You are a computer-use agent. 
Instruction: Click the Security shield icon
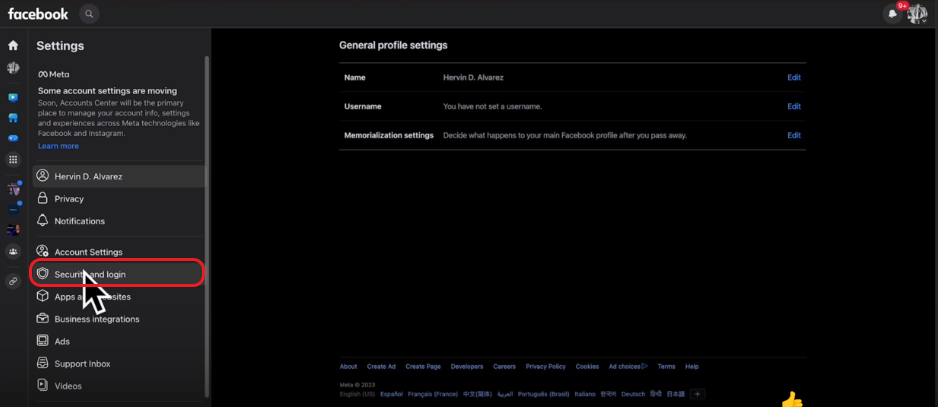[x=42, y=274]
